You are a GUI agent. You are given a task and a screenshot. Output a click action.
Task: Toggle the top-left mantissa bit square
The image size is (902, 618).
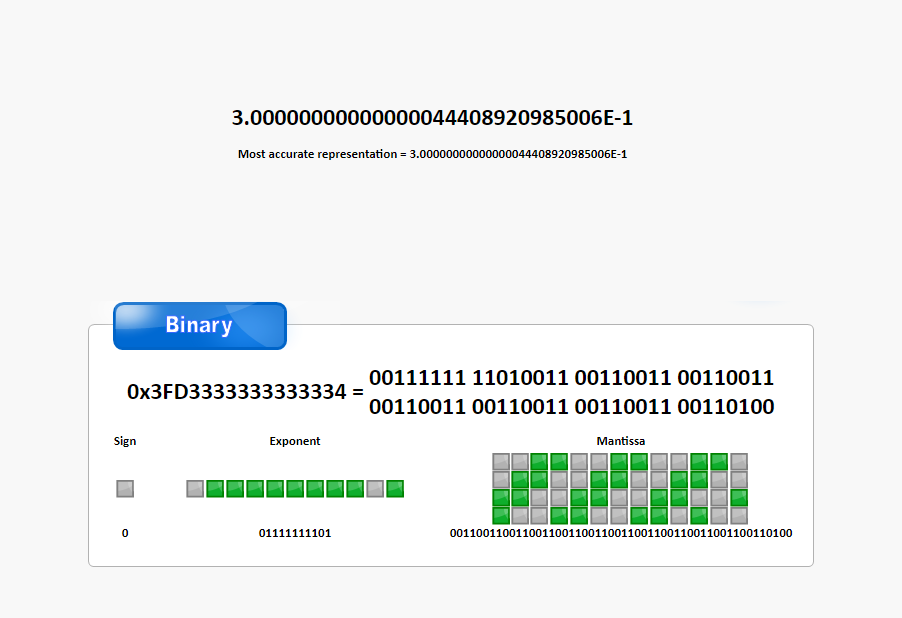(x=501, y=461)
